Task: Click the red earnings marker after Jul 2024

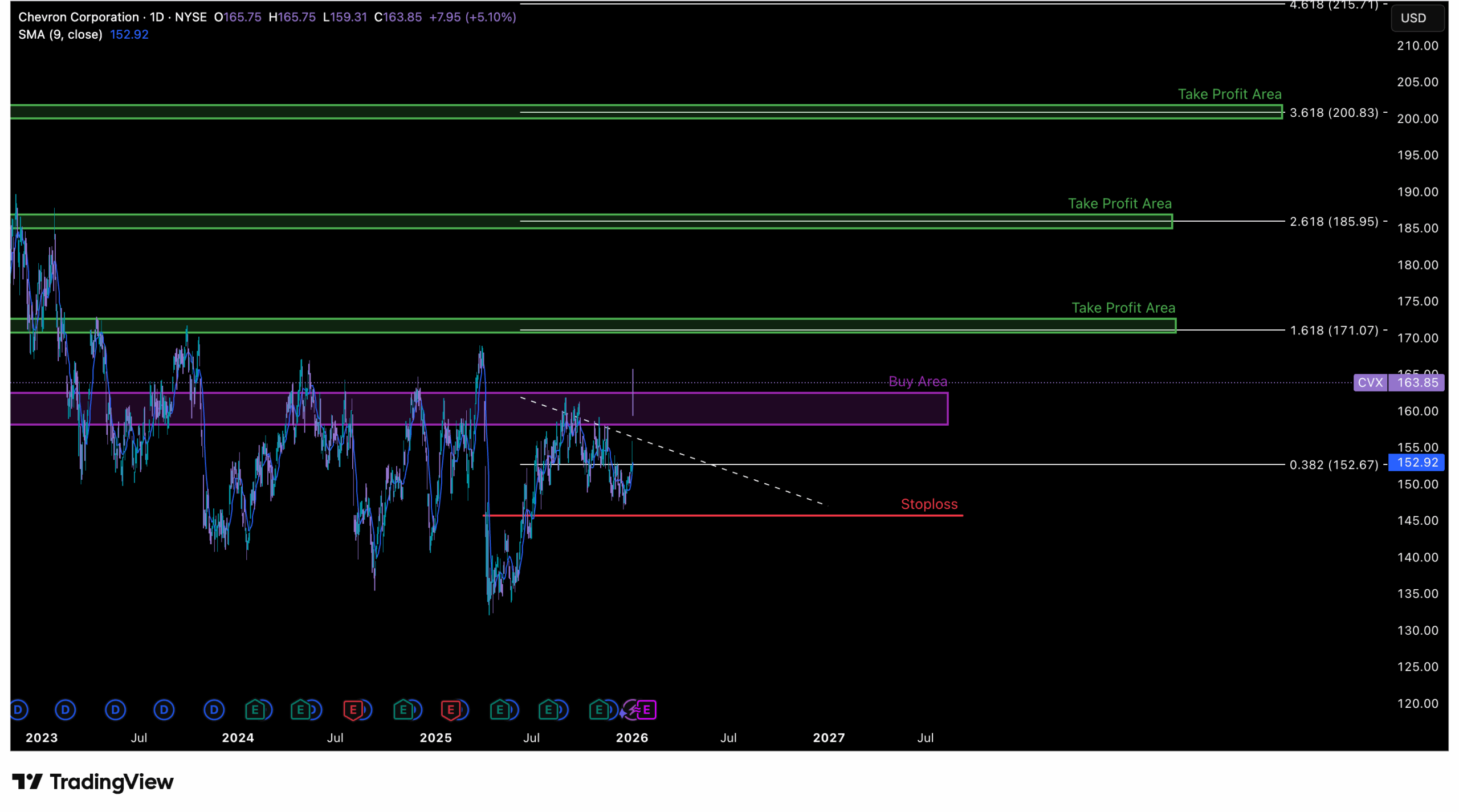Action: [353, 710]
